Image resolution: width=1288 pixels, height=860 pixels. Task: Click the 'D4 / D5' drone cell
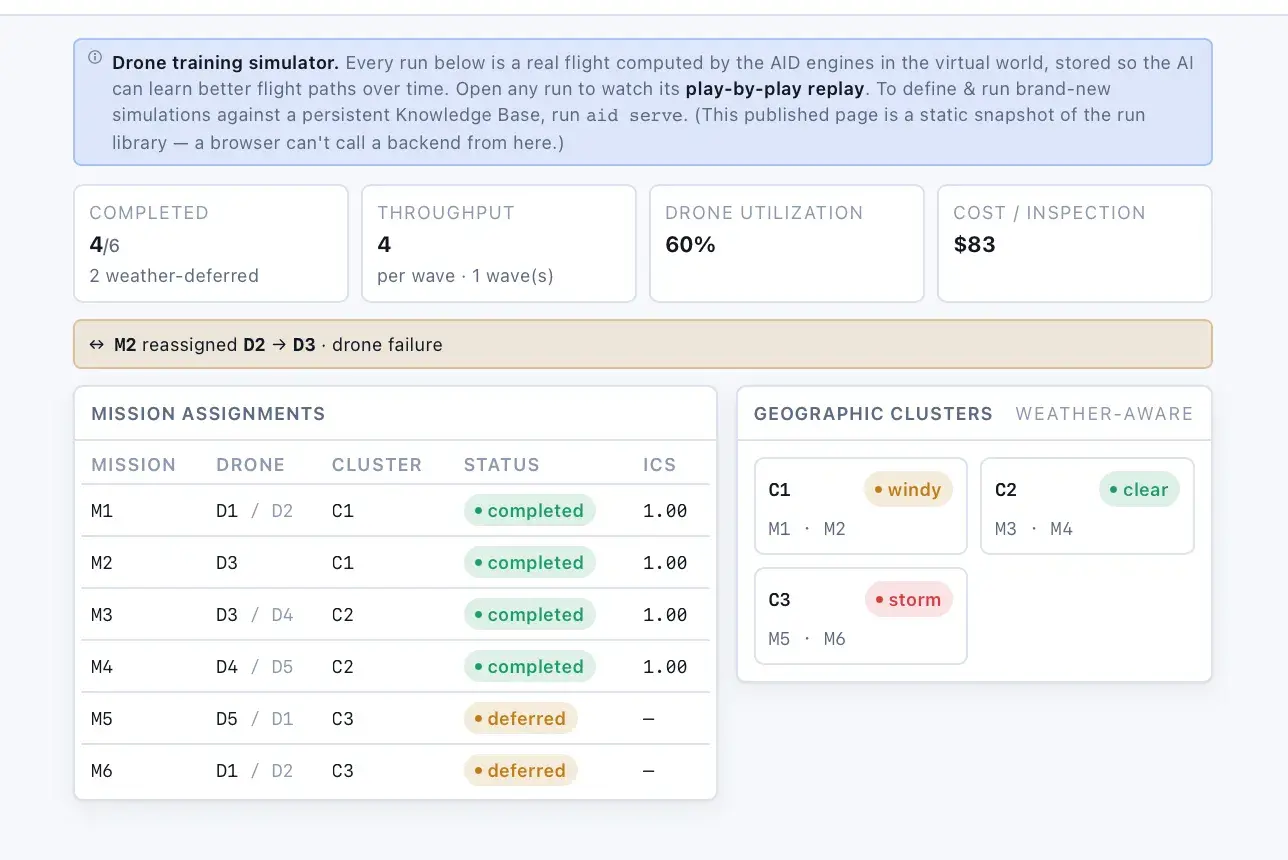tap(255, 667)
